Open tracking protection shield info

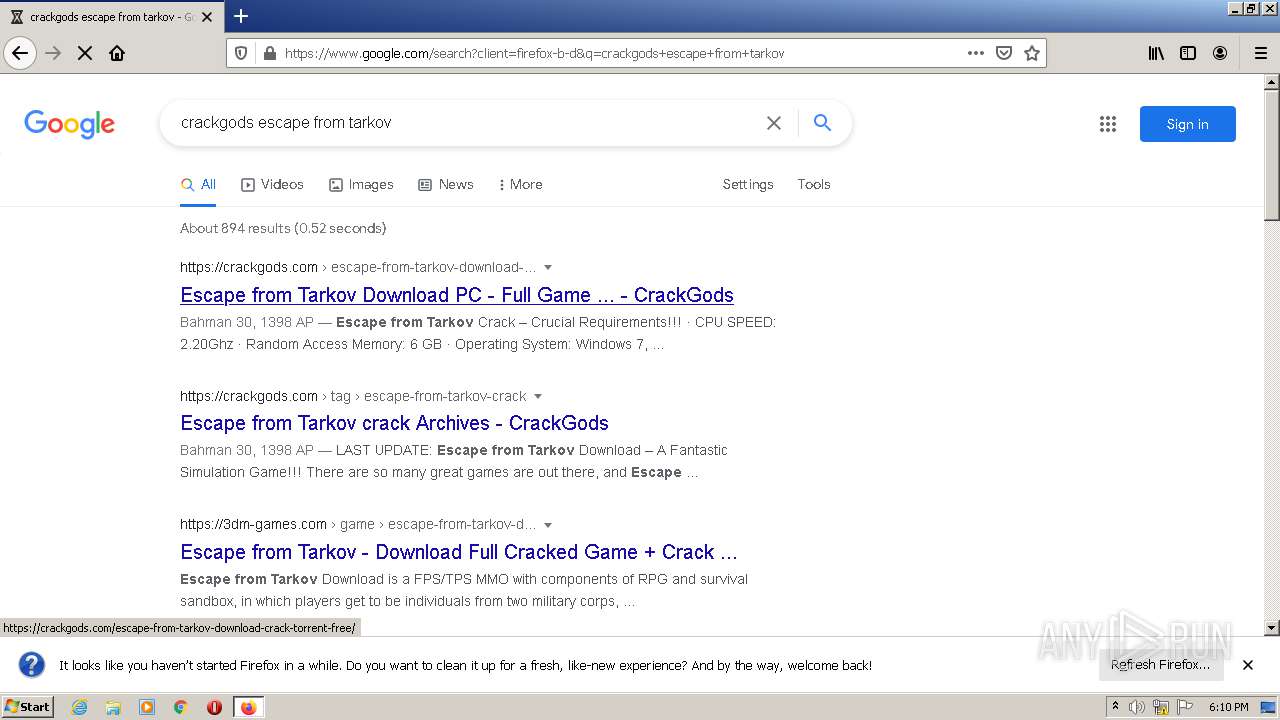click(241, 53)
